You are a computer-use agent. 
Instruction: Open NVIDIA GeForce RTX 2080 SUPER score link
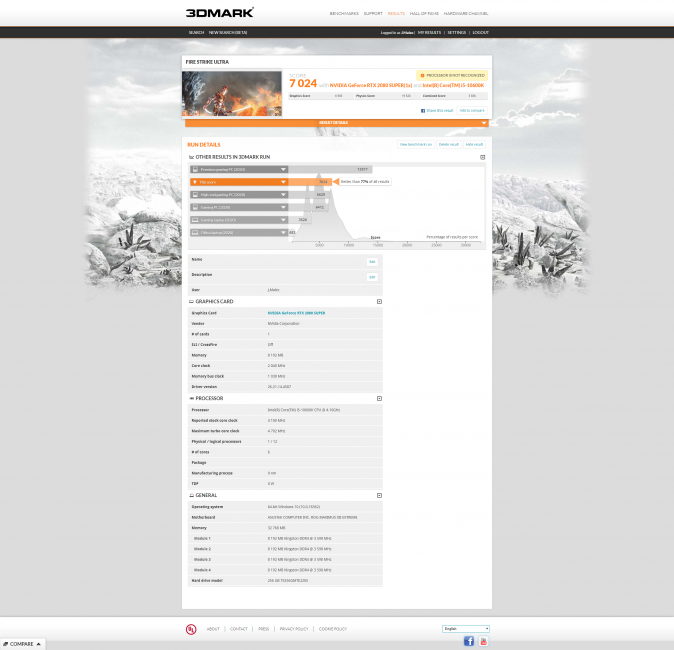tap(371, 85)
